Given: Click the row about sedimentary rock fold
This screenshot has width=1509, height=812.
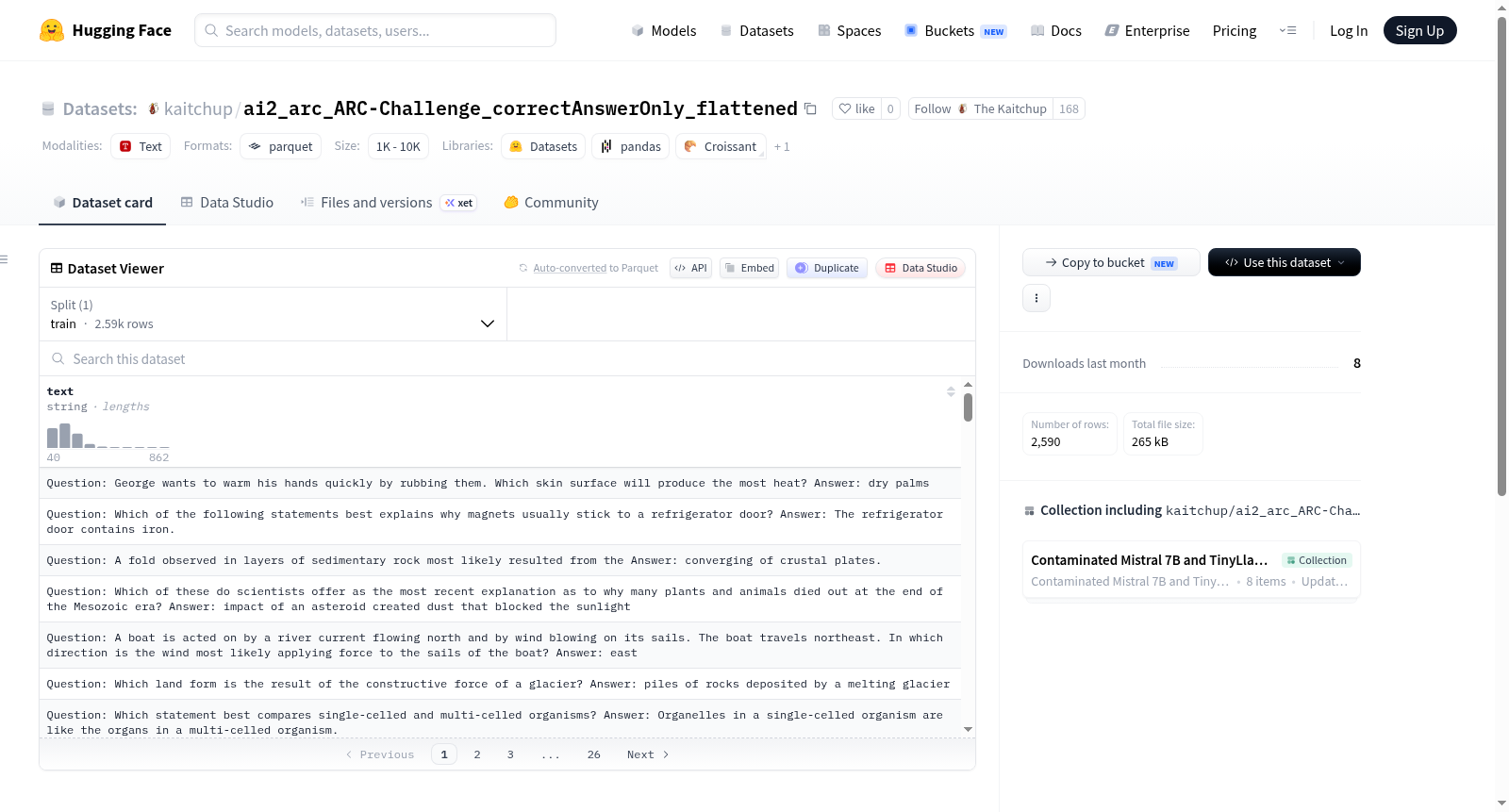Looking at the screenshot, I should [x=500, y=560].
